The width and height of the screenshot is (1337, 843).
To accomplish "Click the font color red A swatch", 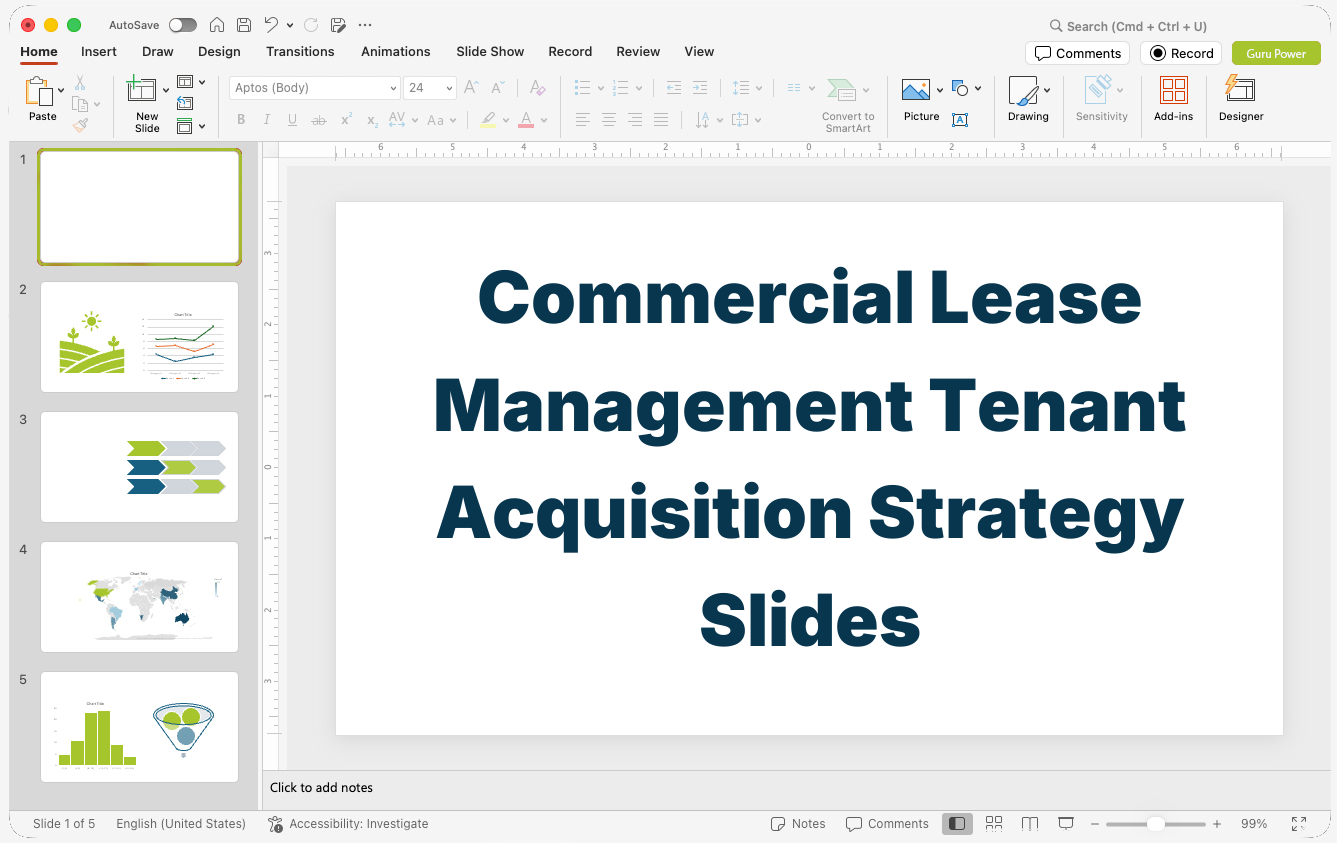I will [x=526, y=120].
